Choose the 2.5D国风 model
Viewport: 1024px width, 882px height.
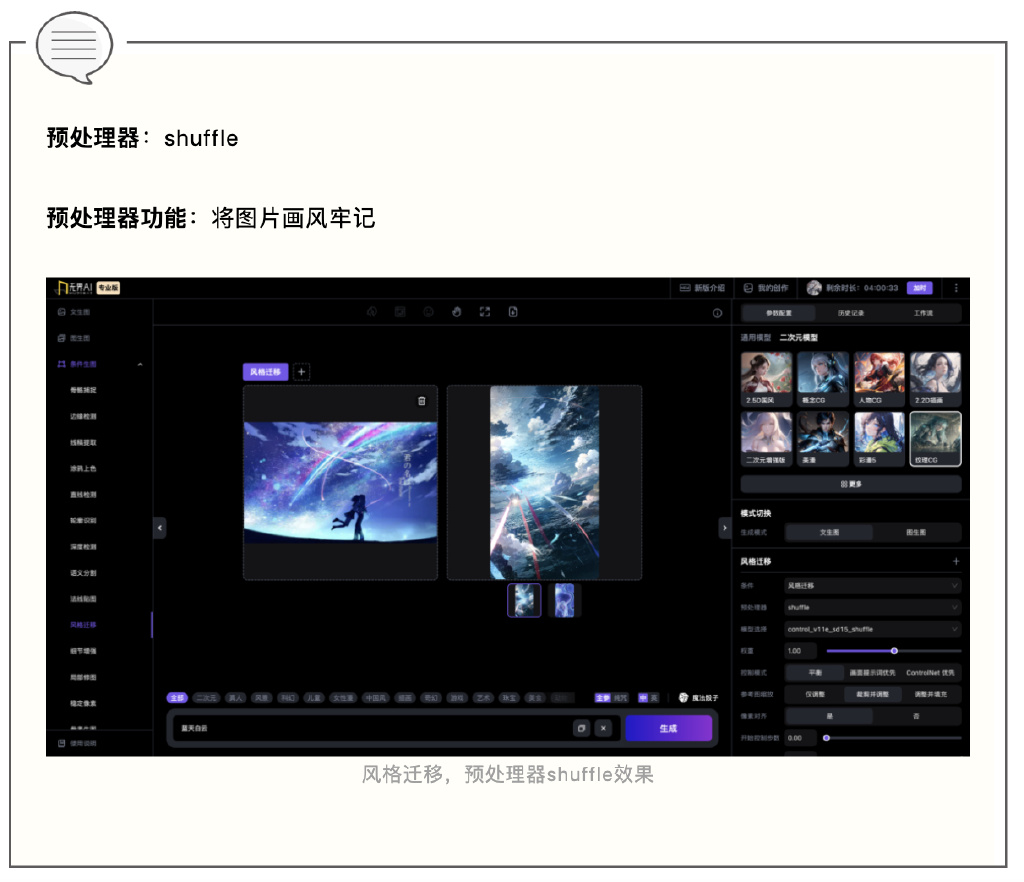766,379
